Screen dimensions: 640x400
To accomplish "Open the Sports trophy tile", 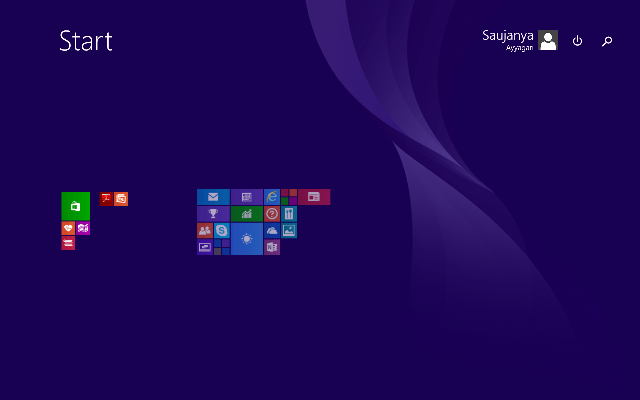I will [213, 214].
